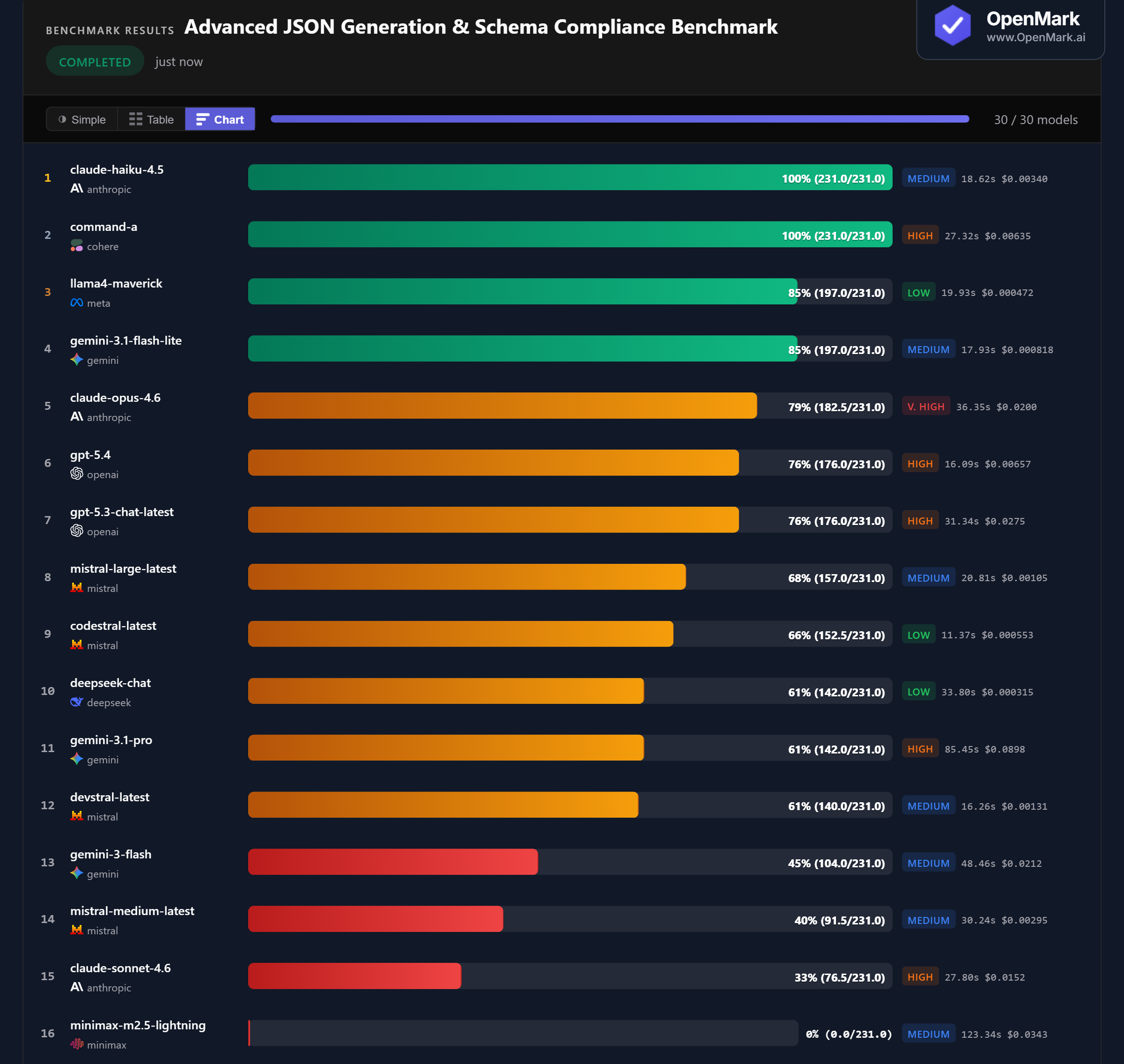Switch to the Table view
The height and width of the screenshot is (1064, 1124).
[150, 119]
